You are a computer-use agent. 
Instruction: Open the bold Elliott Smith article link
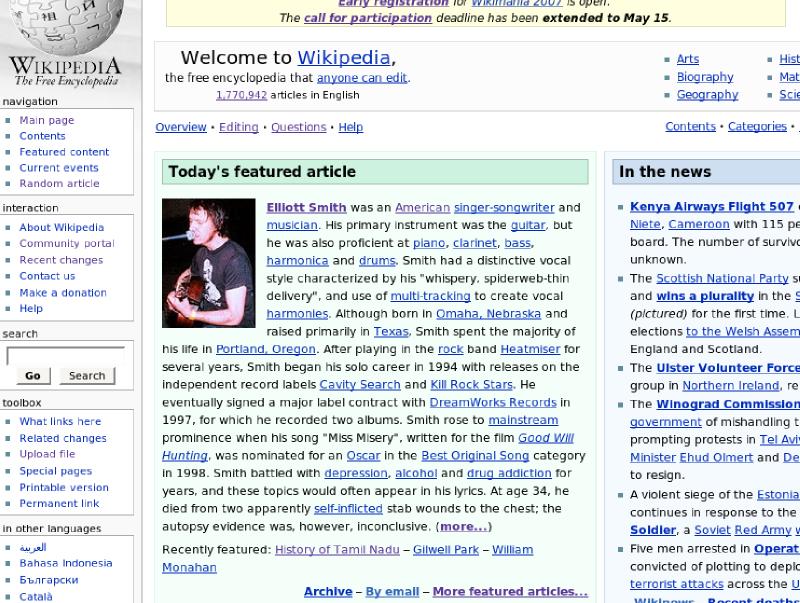pyautogui.click(x=306, y=208)
